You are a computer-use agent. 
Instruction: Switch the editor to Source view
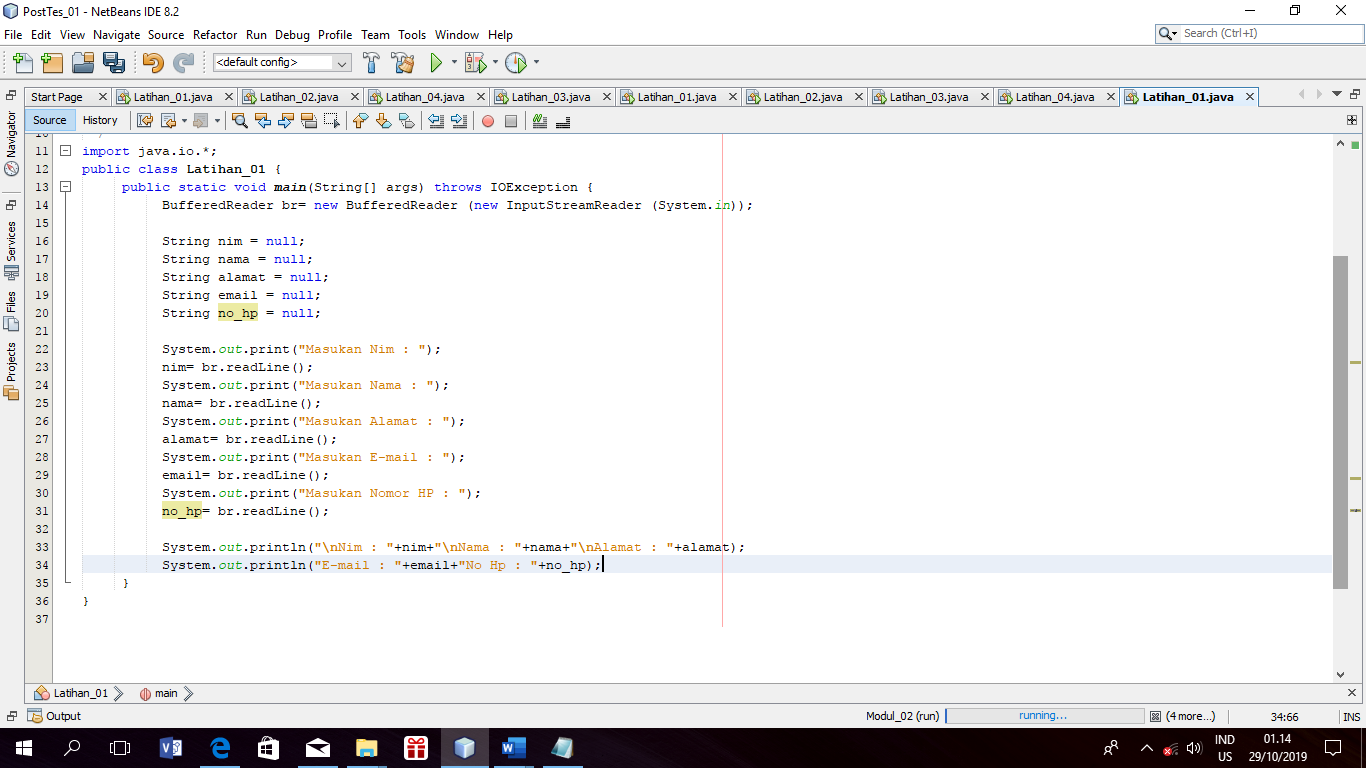pos(50,120)
